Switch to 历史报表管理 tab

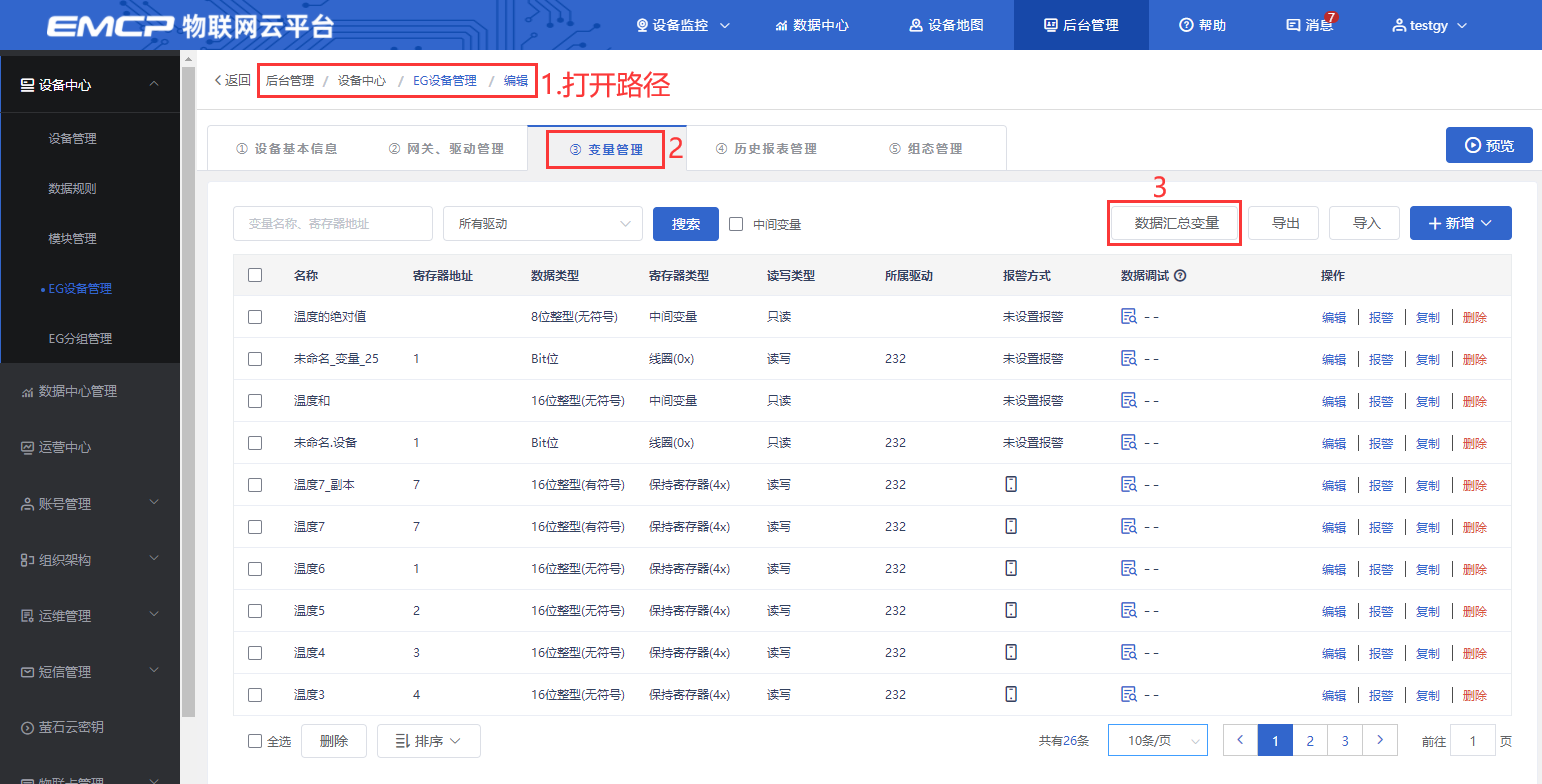(766, 149)
